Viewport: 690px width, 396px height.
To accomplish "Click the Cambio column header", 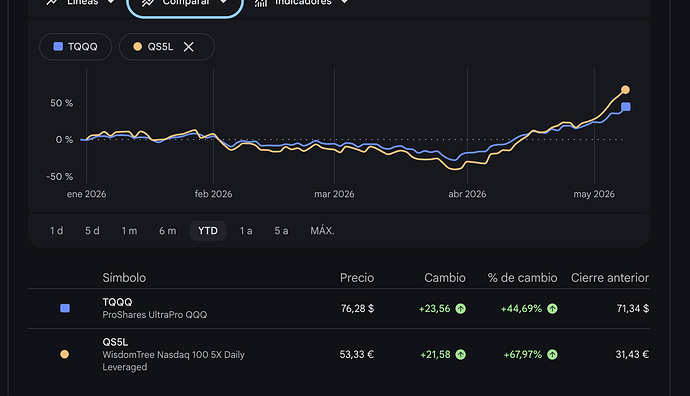I will [445, 278].
